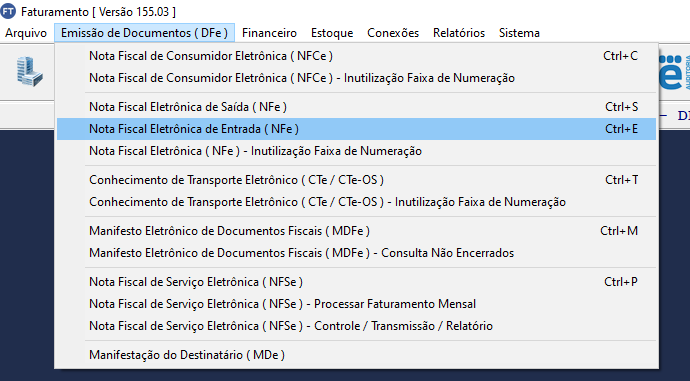
Task: Select Manifestação do Destinatário (MDe)
Action: pos(356,355)
